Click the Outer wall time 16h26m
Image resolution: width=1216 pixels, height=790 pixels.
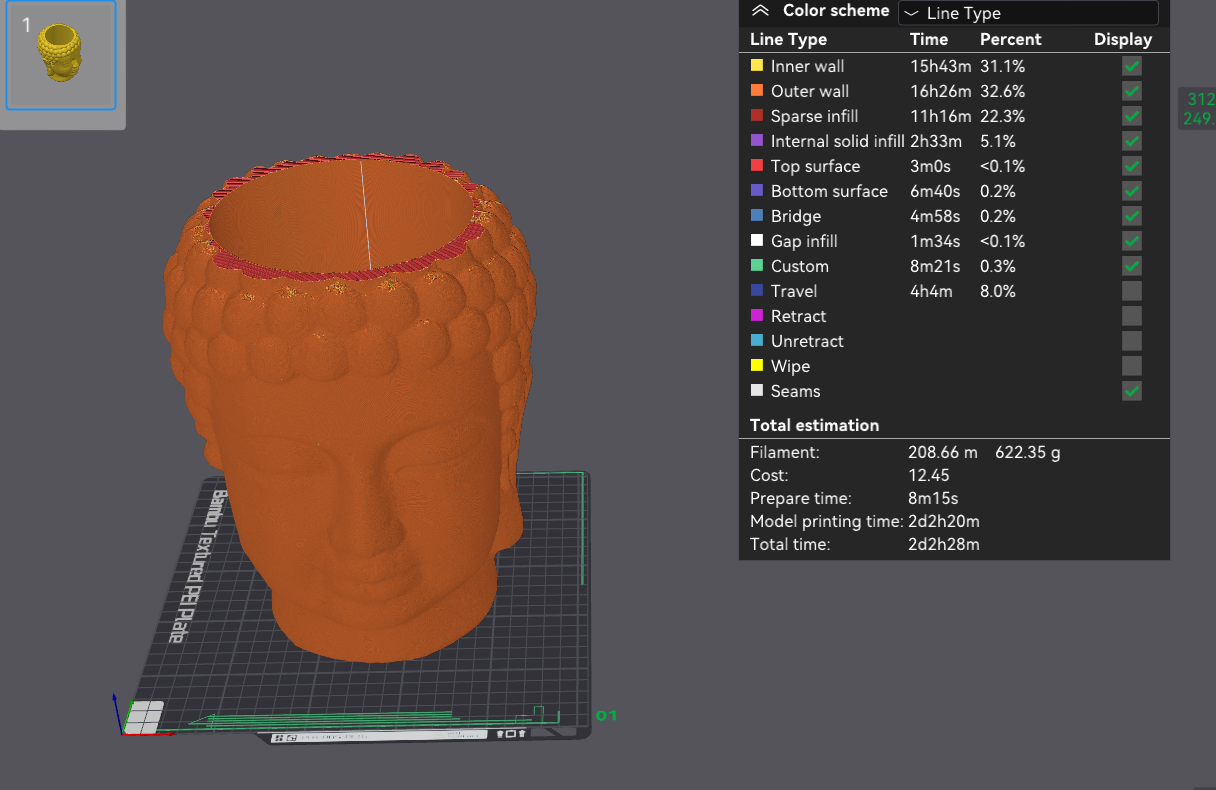click(x=940, y=91)
